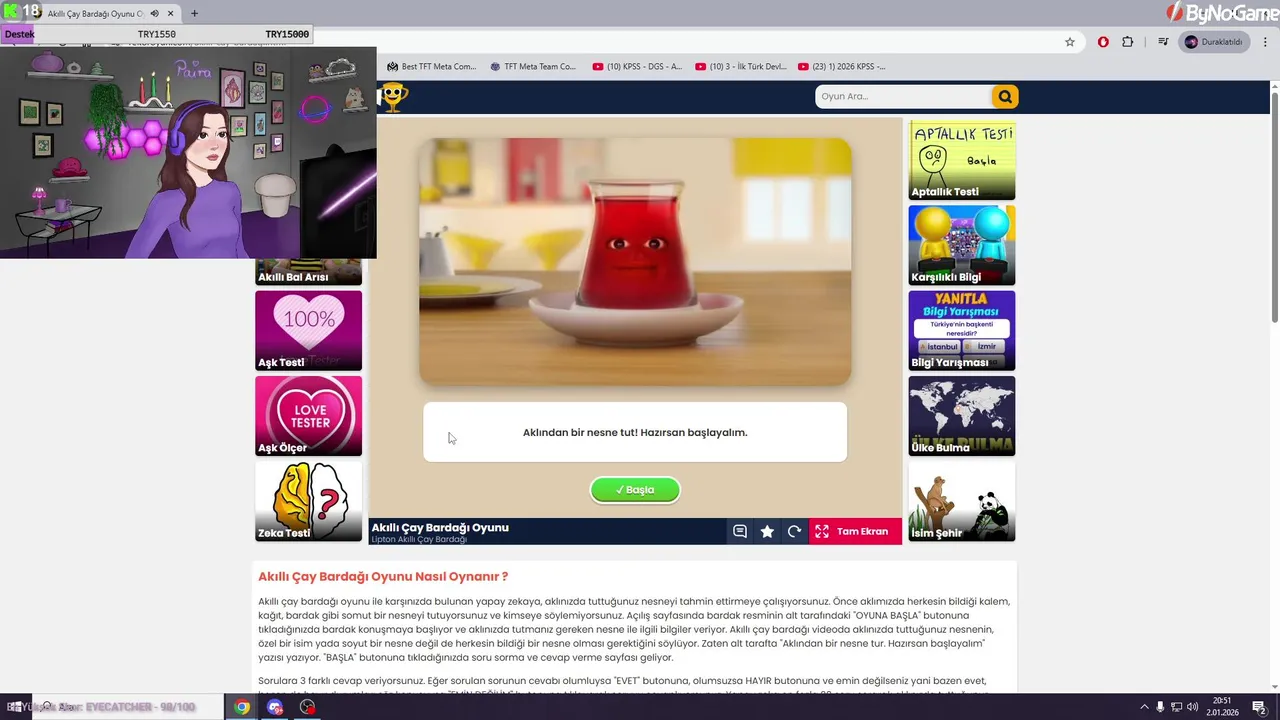Open the (10) KPSS - DGS bookmark
Viewport: 1280px width, 720px height.
click(637, 67)
